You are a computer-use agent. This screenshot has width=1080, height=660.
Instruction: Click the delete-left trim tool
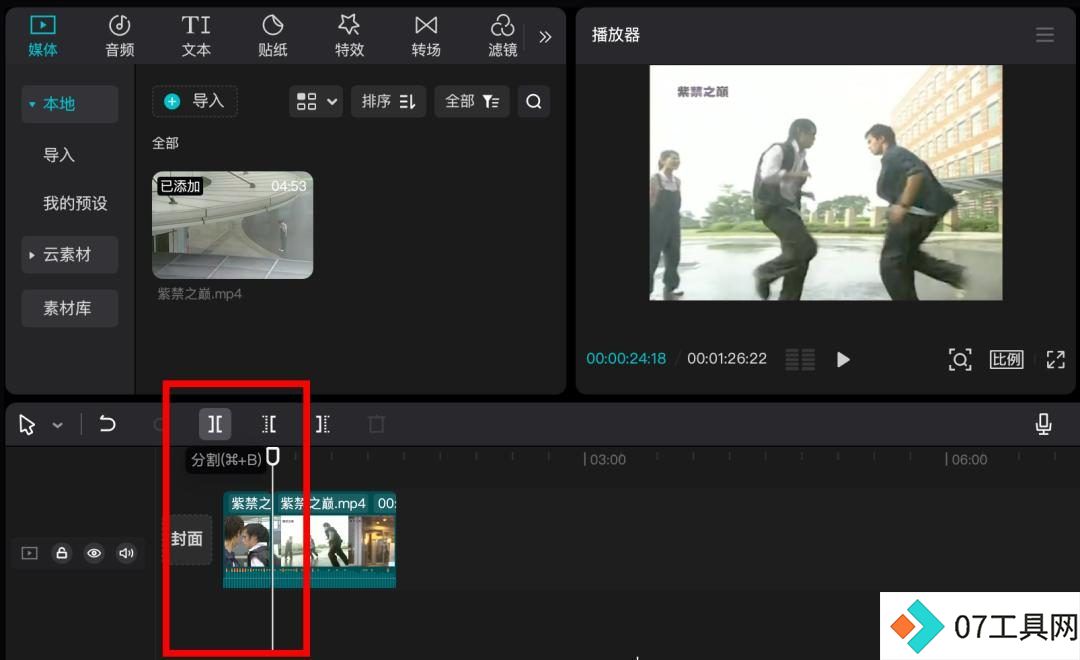pyautogui.click(x=269, y=424)
